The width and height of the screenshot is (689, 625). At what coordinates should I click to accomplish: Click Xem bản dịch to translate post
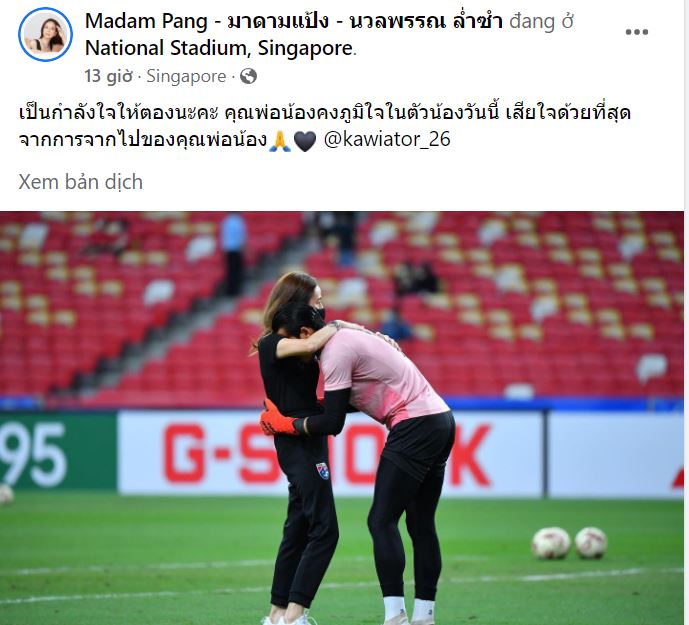80,182
